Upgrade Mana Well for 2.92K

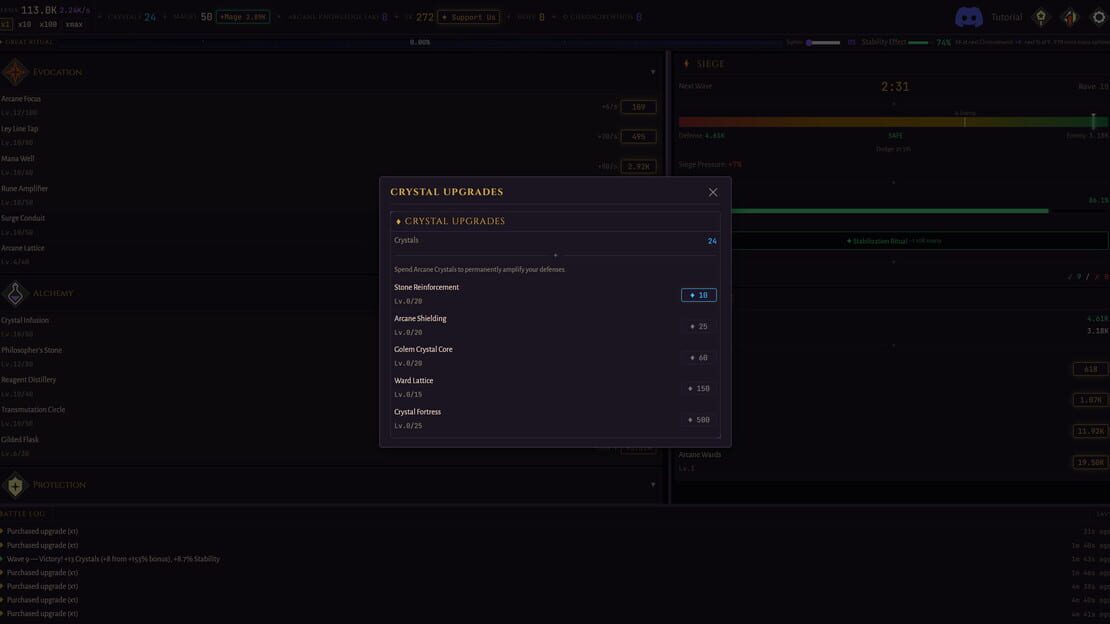coord(639,166)
